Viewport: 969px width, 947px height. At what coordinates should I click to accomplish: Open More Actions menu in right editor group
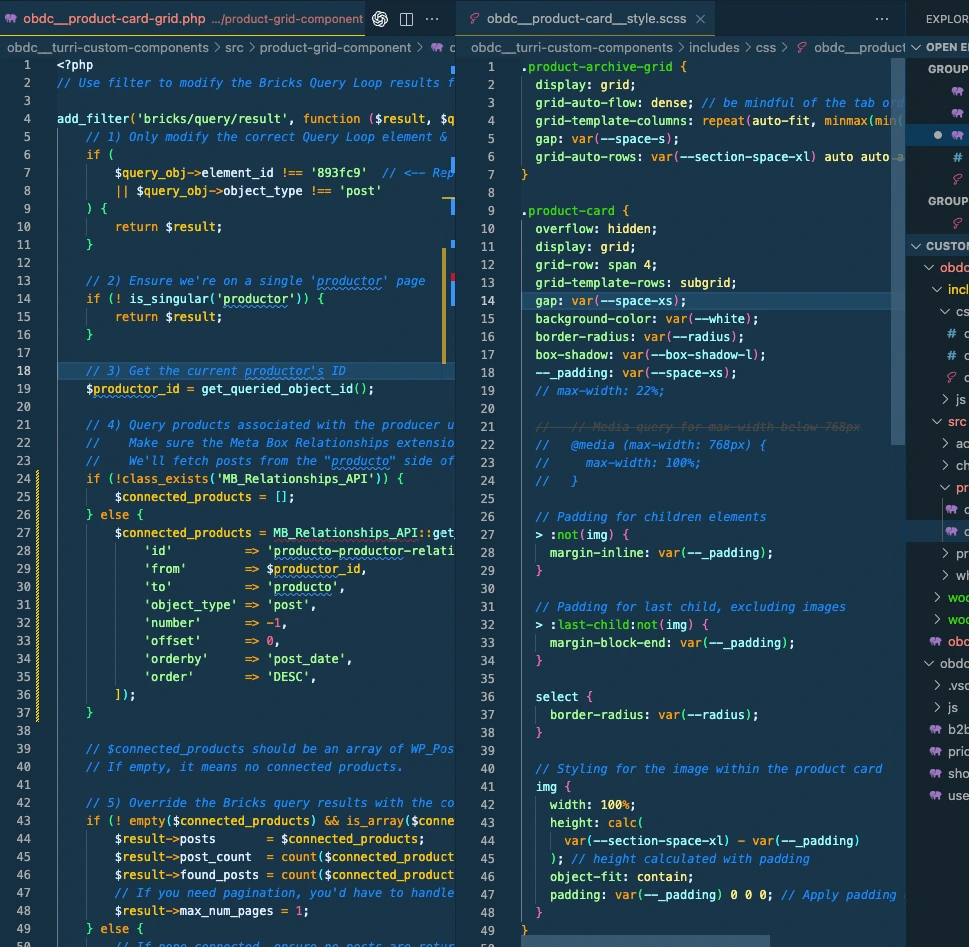pyautogui.click(x=882, y=19)
